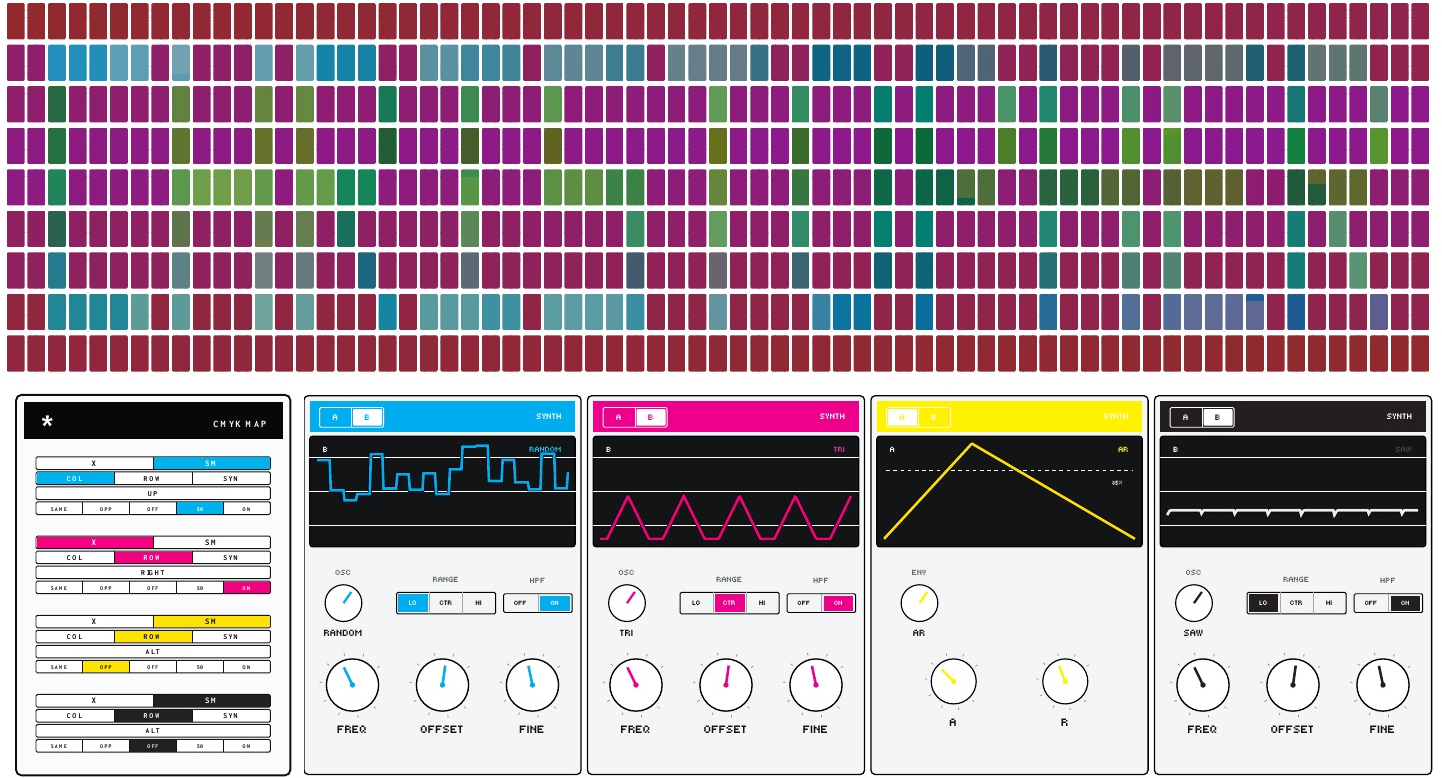The image size is (1442, 778).
Task: Set black map mode to 50
Action: [x=200, y=746]
